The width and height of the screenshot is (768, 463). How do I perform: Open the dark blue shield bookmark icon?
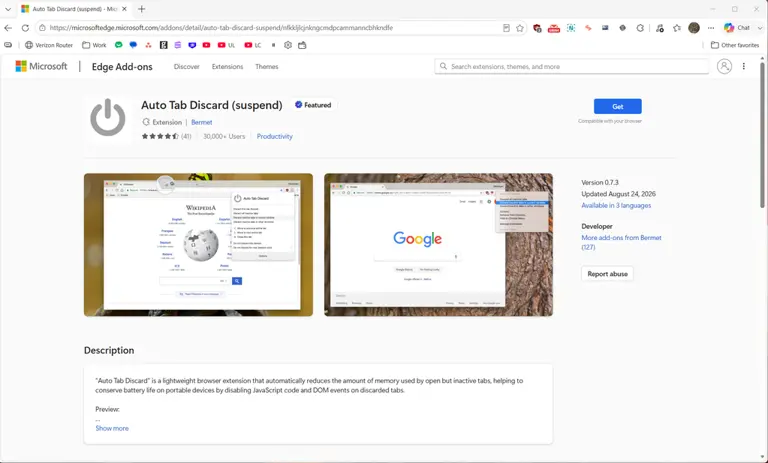192,45
